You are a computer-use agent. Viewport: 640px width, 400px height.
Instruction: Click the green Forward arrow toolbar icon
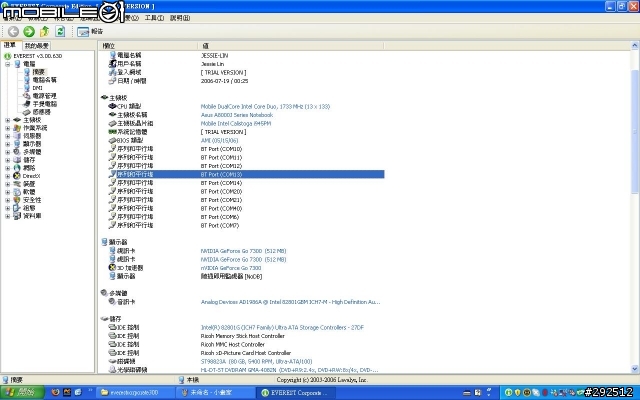click(29, 31)
